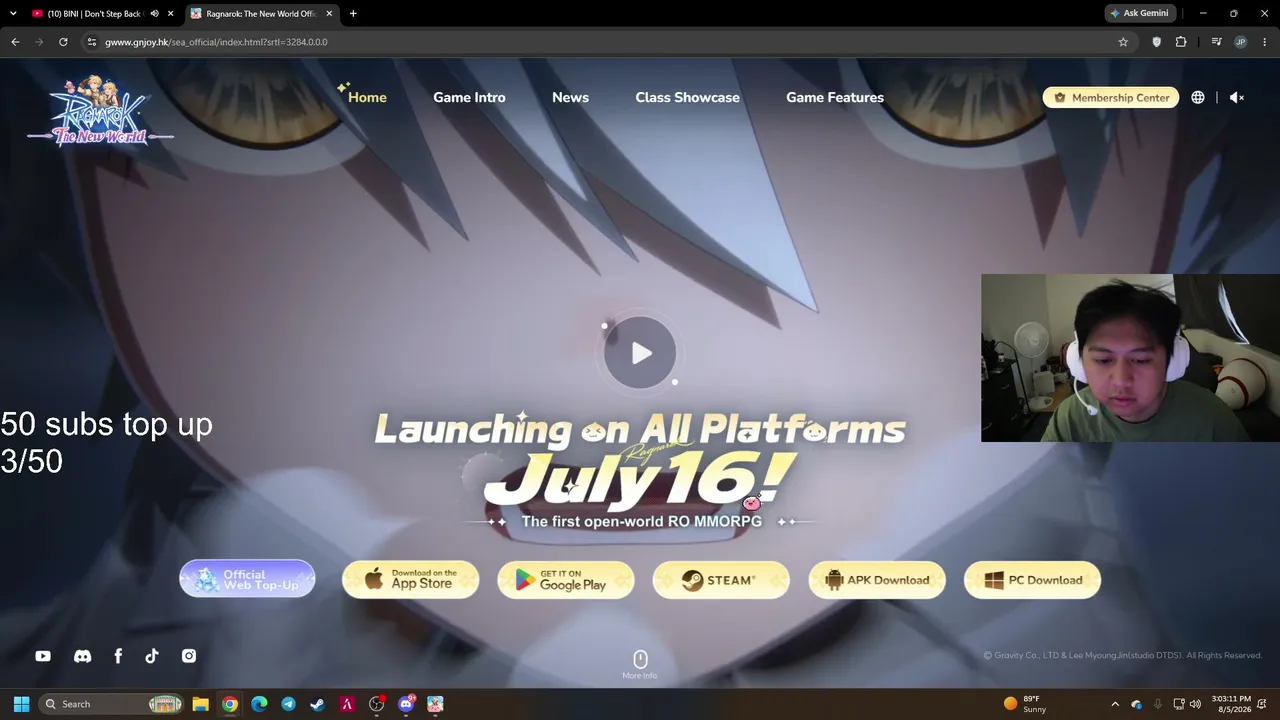Open the JP profile avatar

(x=1241, y=42)
